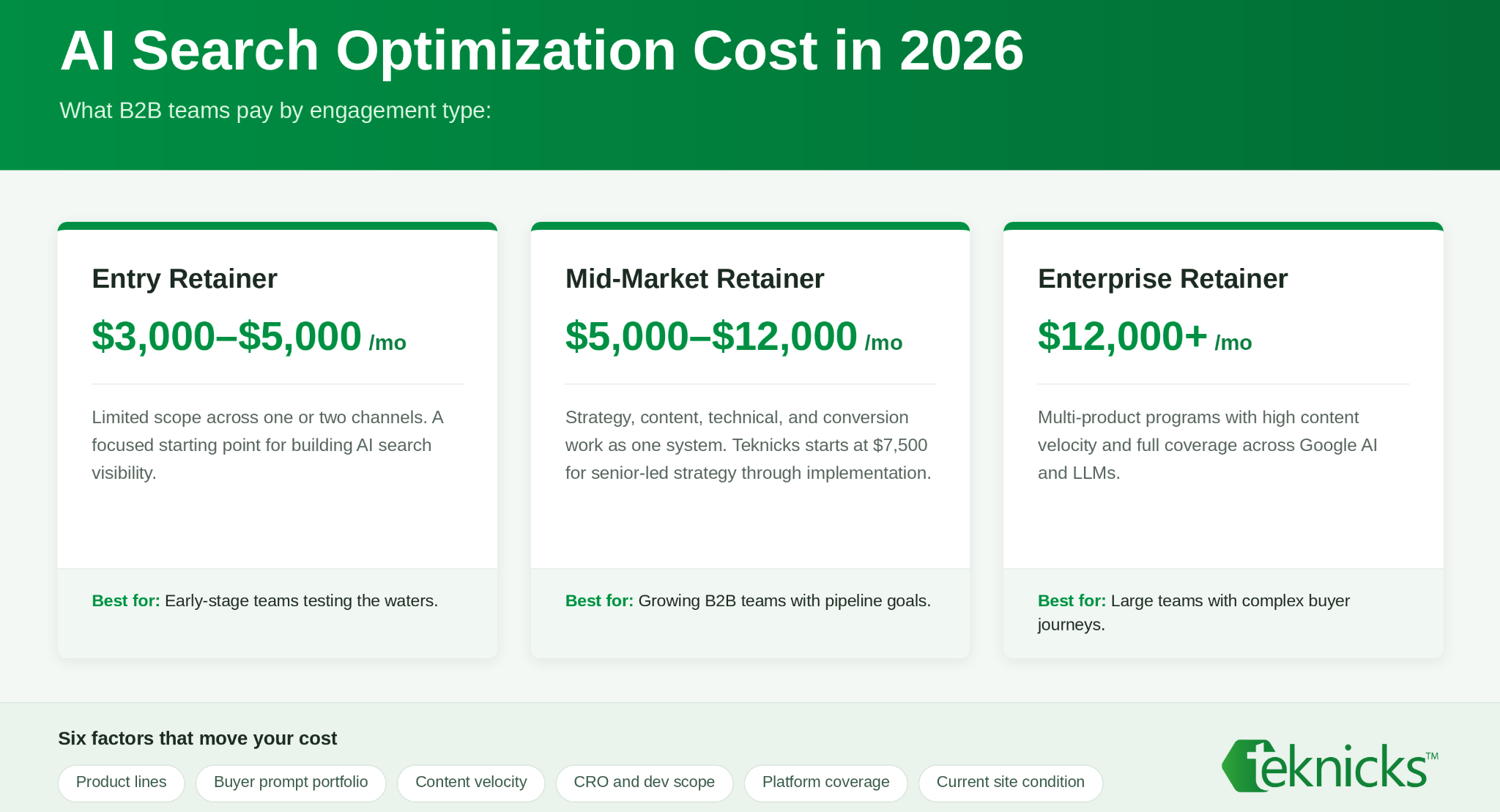
Task: Click the Content velocity pill
Action: pos(471,783)
